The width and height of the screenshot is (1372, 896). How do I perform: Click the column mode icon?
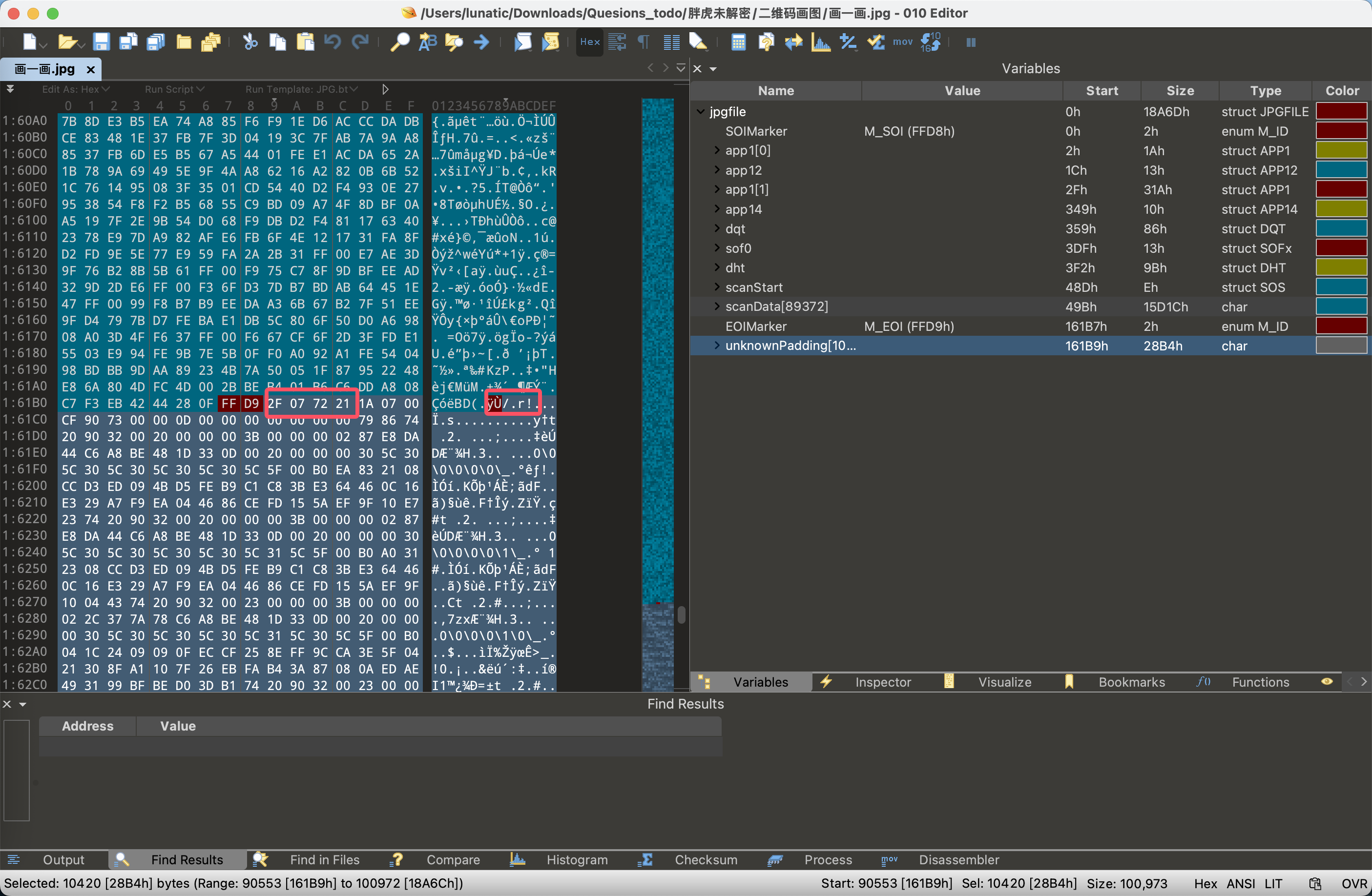671,42
